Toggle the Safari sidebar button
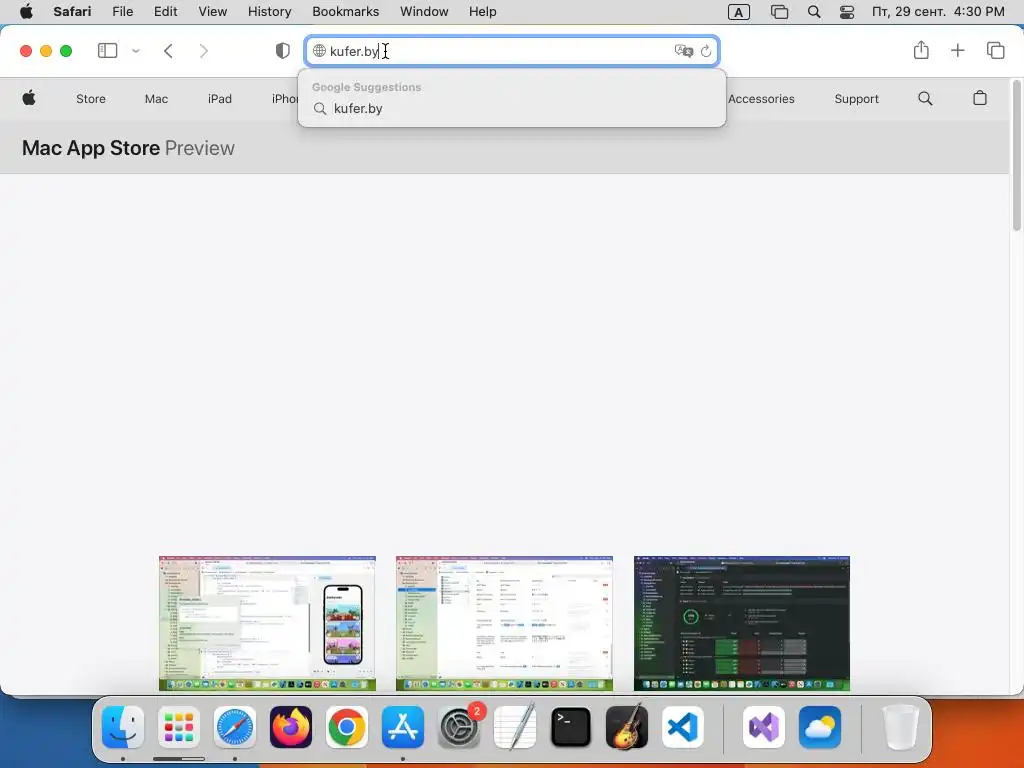This screenshot has height=768, width=1024. 107,51
